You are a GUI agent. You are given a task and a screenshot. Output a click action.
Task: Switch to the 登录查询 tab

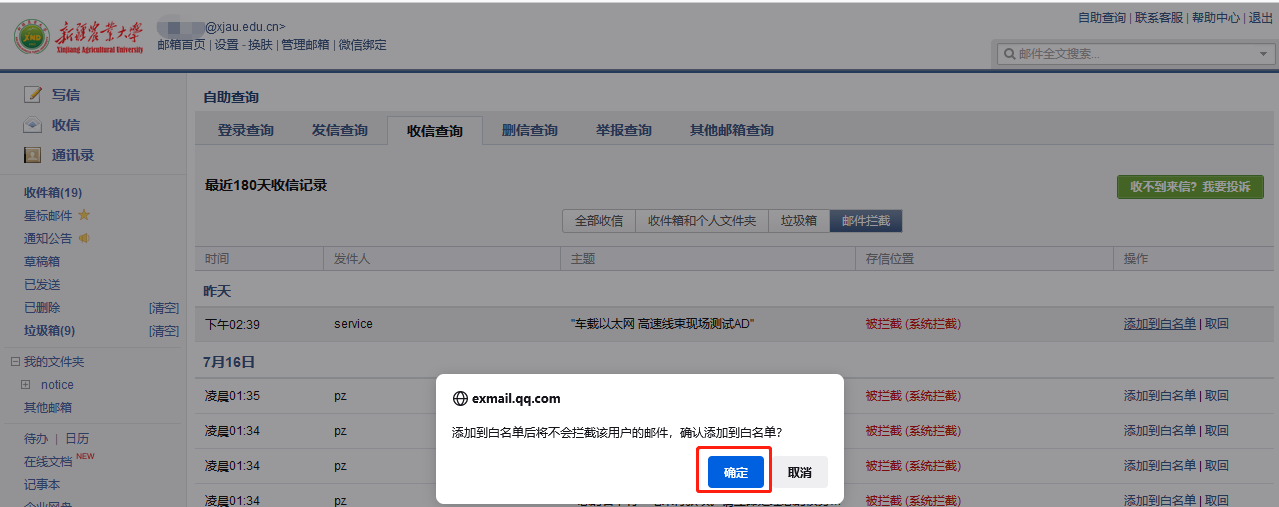click(246, 131)
